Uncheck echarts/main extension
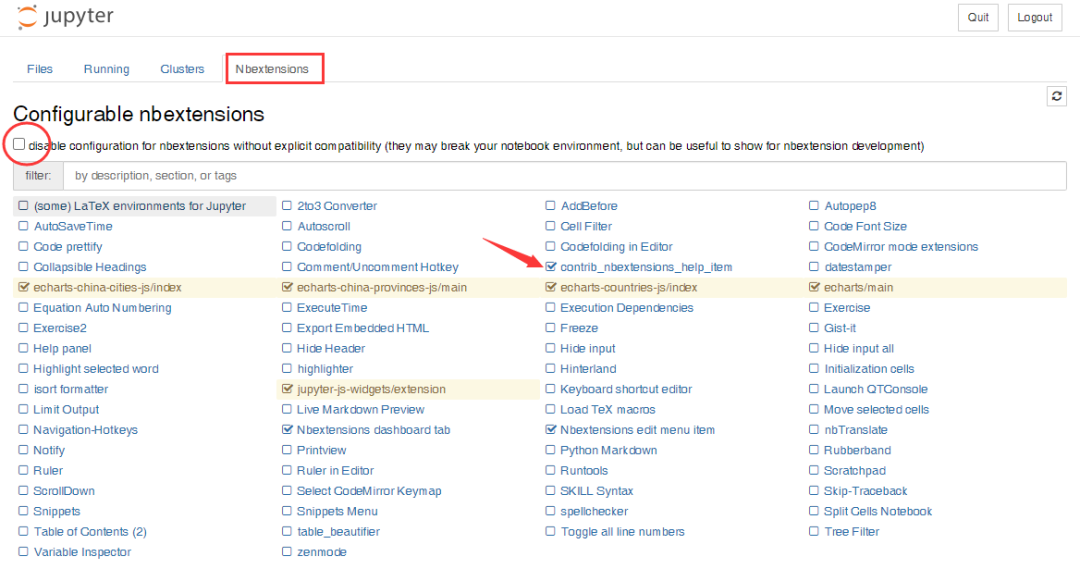This screenshot has height=569, width=1080. [x=814, y=287]
